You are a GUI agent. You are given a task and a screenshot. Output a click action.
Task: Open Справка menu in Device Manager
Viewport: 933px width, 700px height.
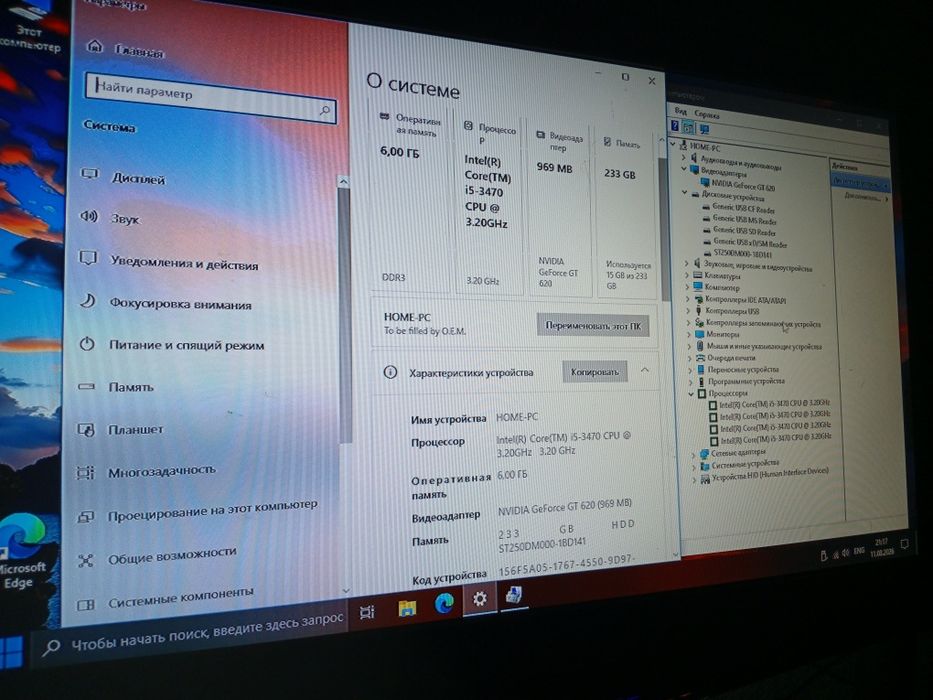click(707, 115)
